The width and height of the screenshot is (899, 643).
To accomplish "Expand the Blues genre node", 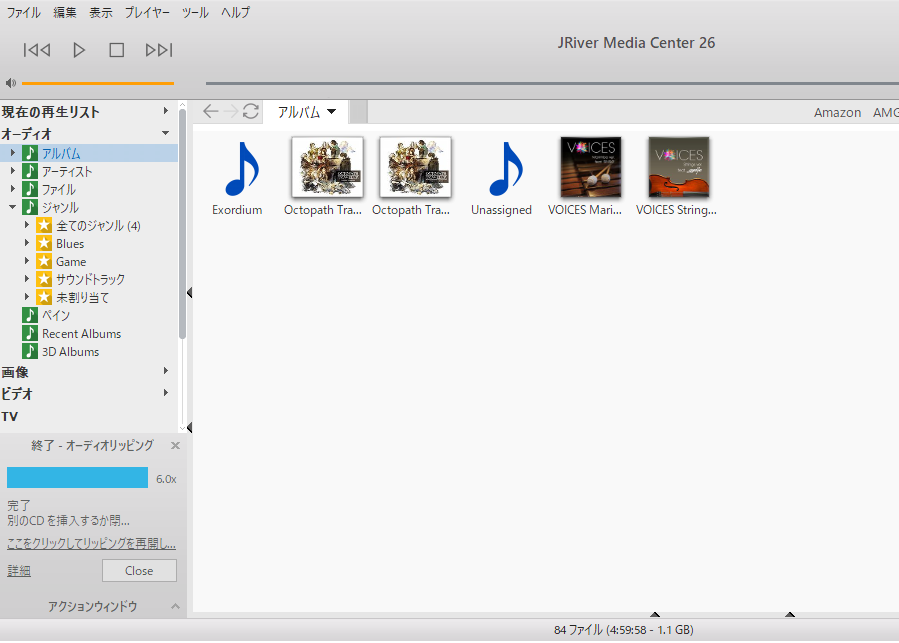I will 26,243.
